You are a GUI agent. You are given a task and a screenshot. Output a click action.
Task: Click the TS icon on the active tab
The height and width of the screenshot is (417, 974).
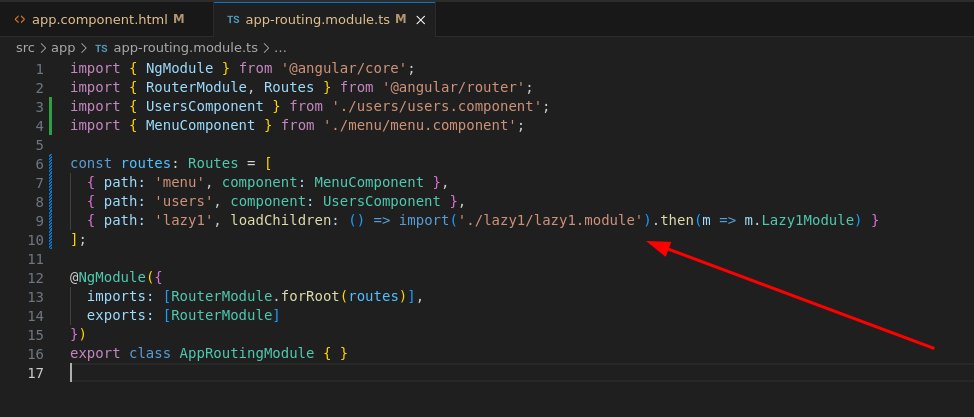(x=233, y=19)
